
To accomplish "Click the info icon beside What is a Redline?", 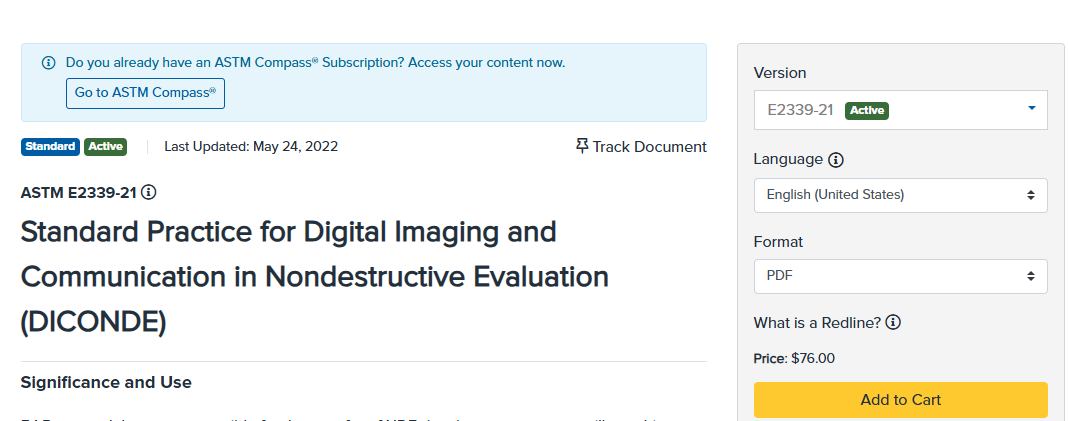I will pos(893,322).
